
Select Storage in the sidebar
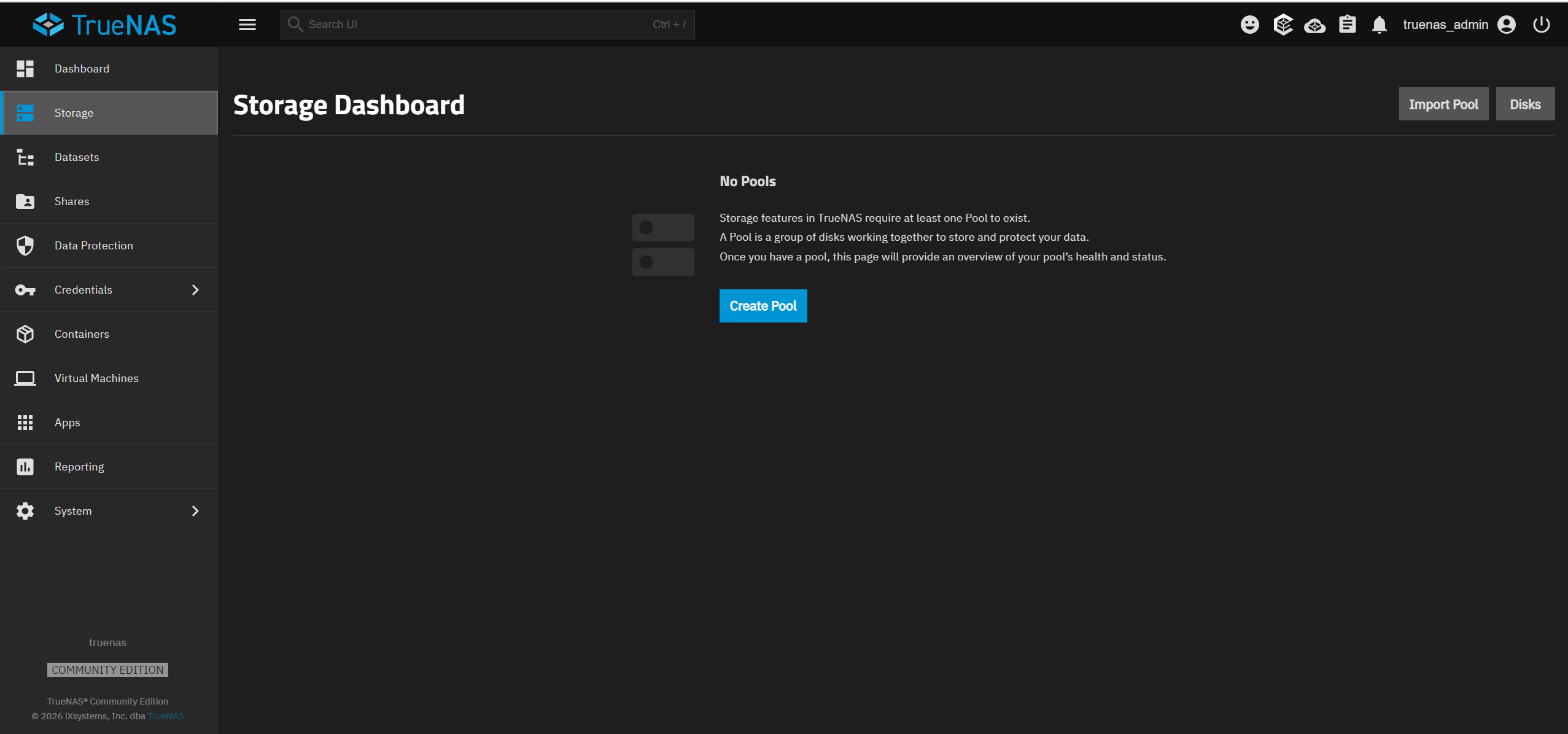[x=109, y=113]
